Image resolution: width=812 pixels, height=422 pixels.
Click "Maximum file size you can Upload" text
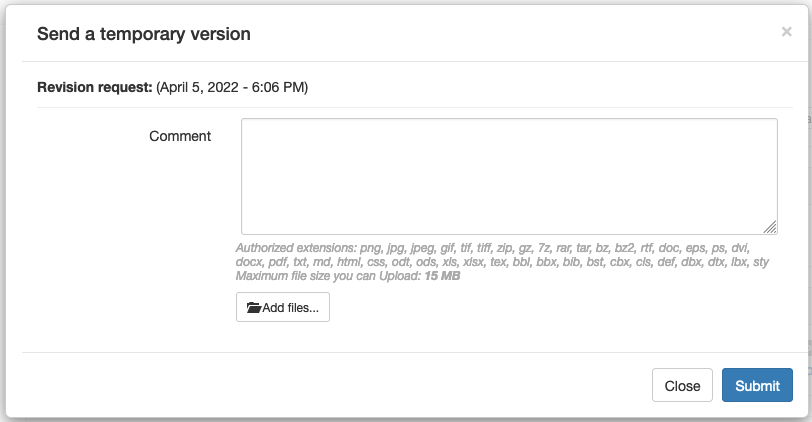pyautogui.click(x=328, y=276)
